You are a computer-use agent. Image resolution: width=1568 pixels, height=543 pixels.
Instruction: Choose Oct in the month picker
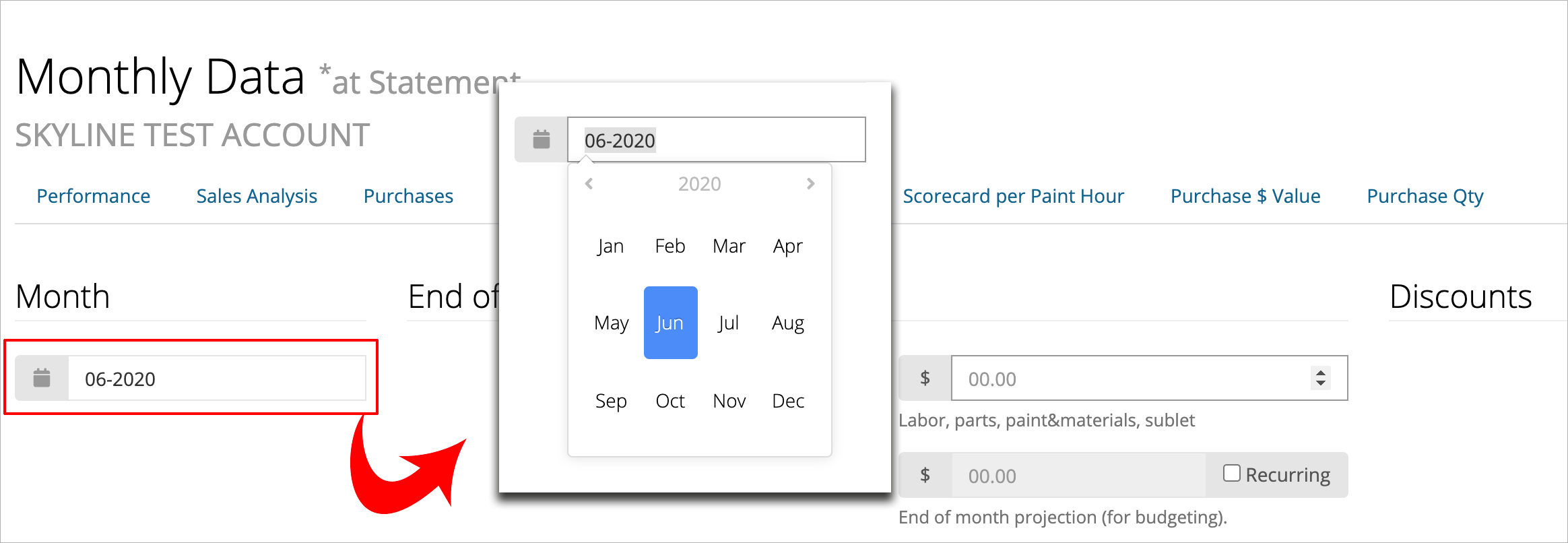tap(670, 402)
